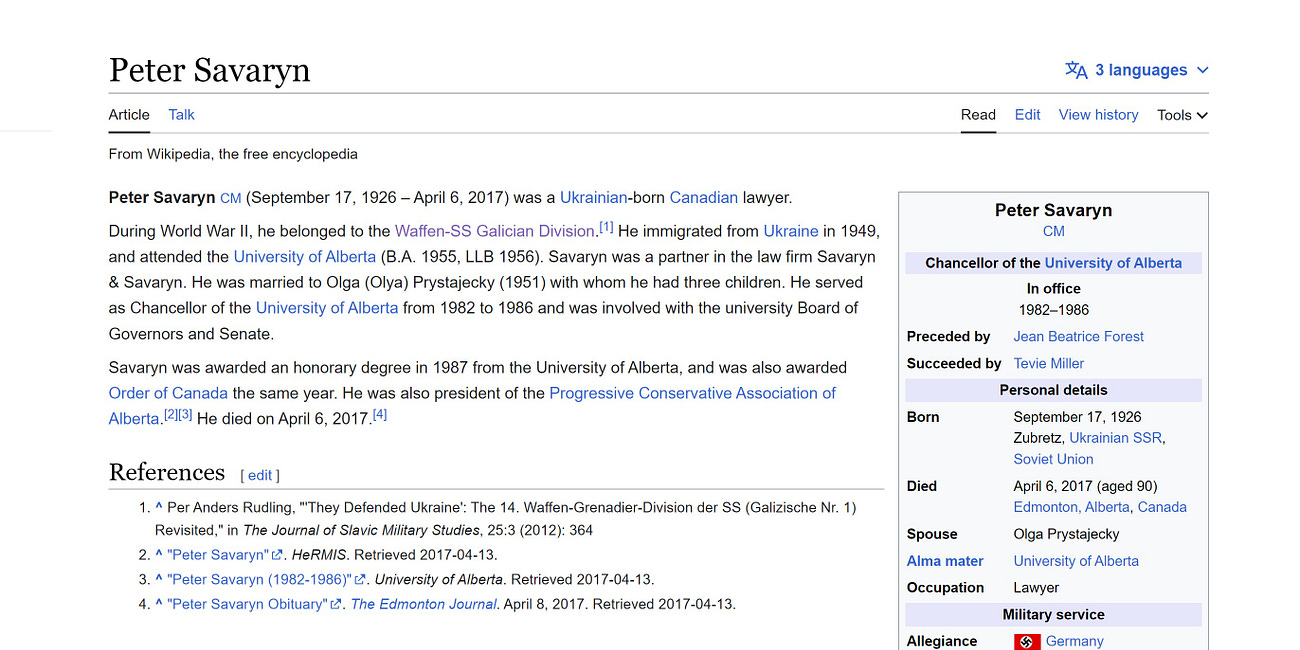Expand the 3 languages dropdown chevron
1300x650 pixels.
point(1203,70)
